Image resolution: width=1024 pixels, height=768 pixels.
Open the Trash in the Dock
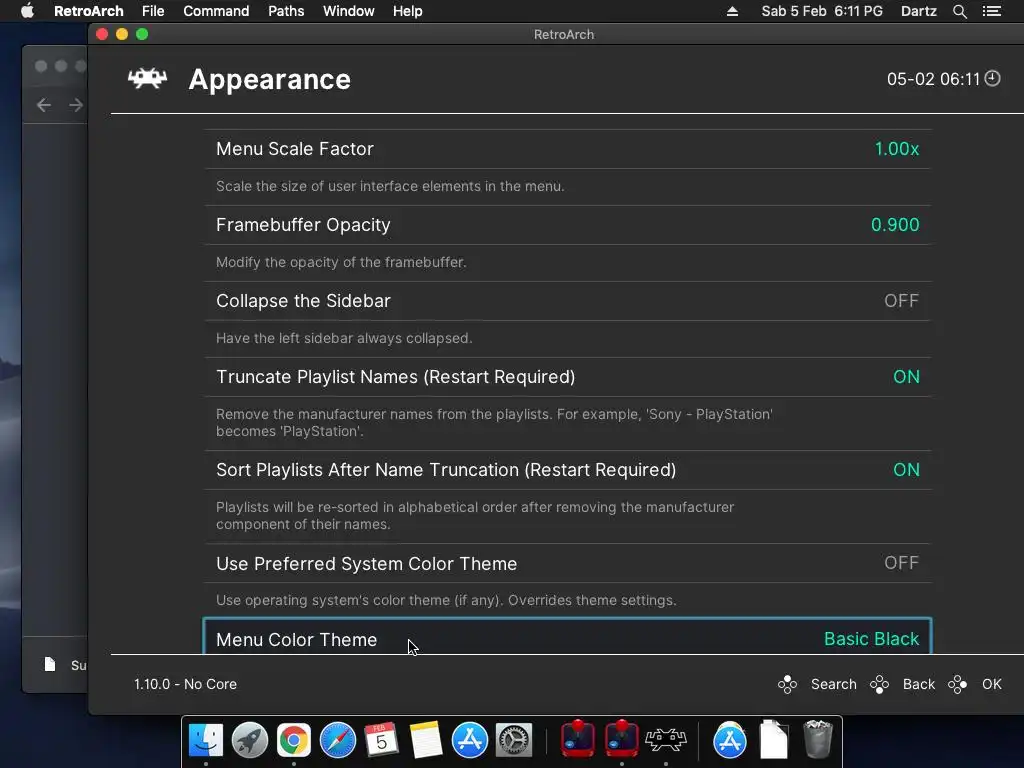click(x=818, y=740)
